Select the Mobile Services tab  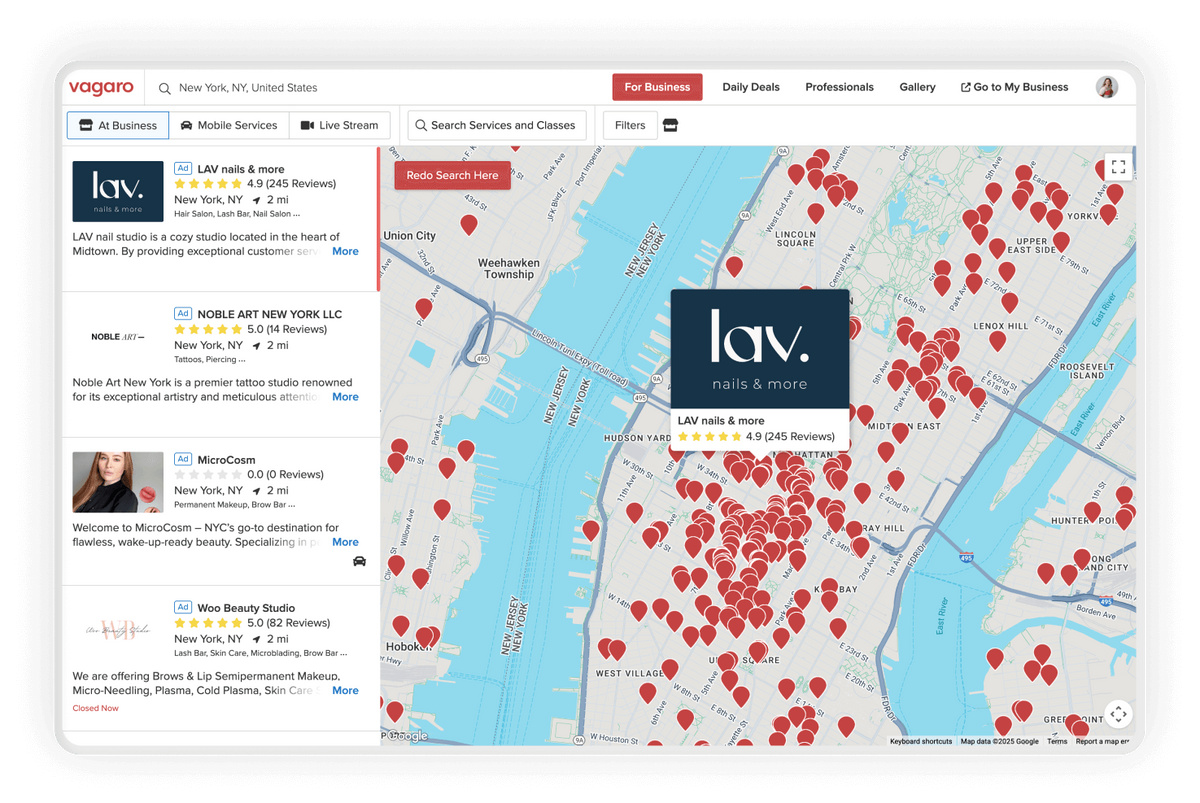point(229,125)
